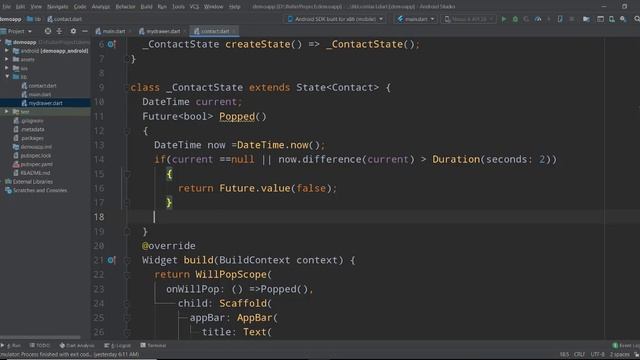Open the Code menu
Viewport: 640px width, 360px height.
pyautogui.click(x=80, y=7)
